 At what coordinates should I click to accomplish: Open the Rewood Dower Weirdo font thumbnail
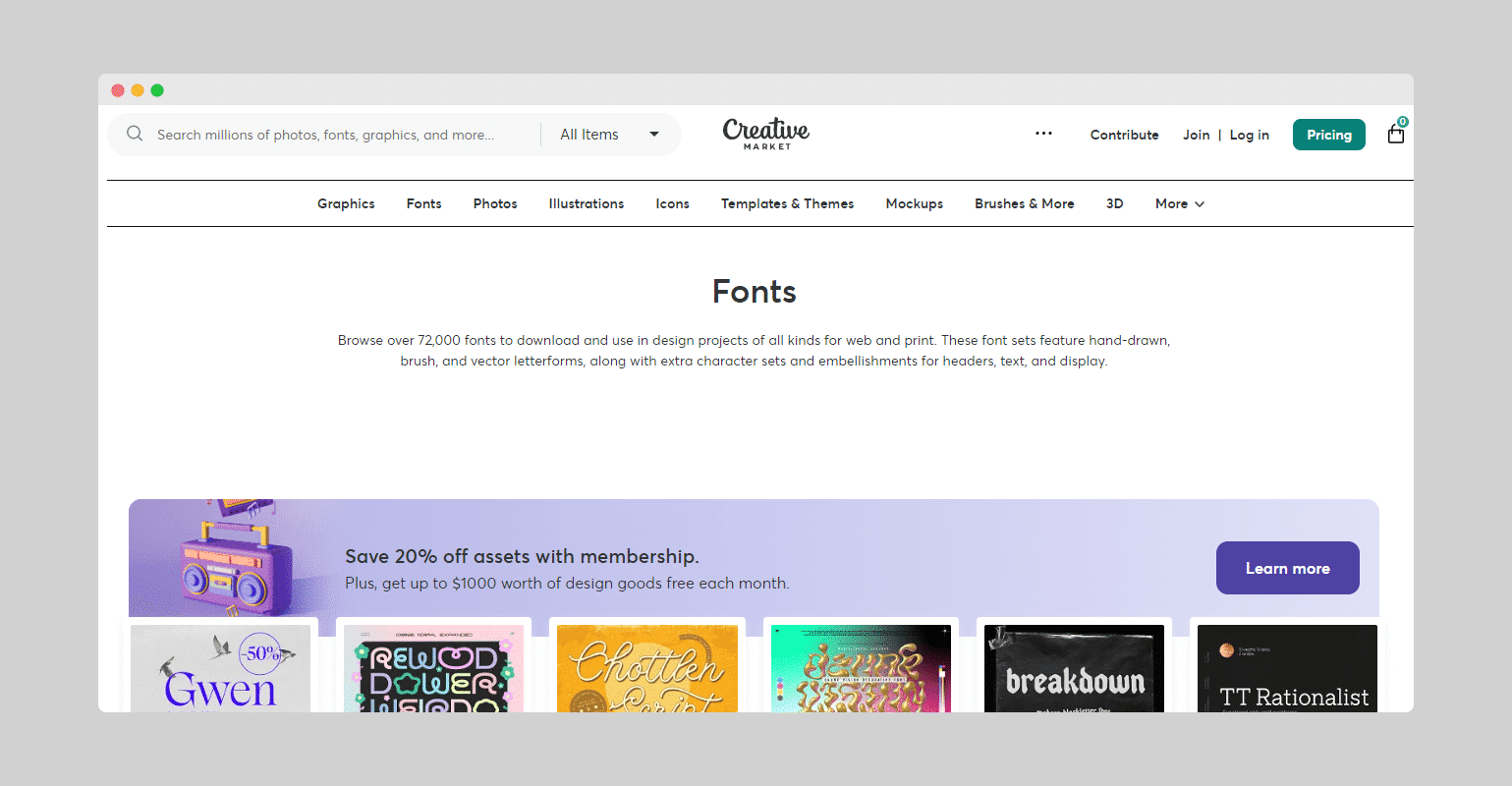click(x=434, y=668)
